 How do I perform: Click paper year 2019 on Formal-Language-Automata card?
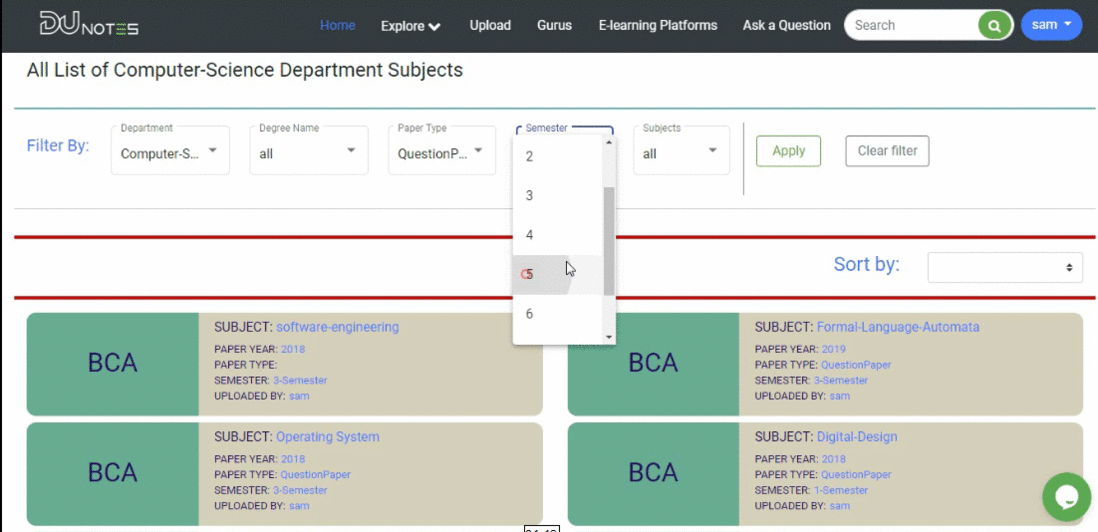833,349
